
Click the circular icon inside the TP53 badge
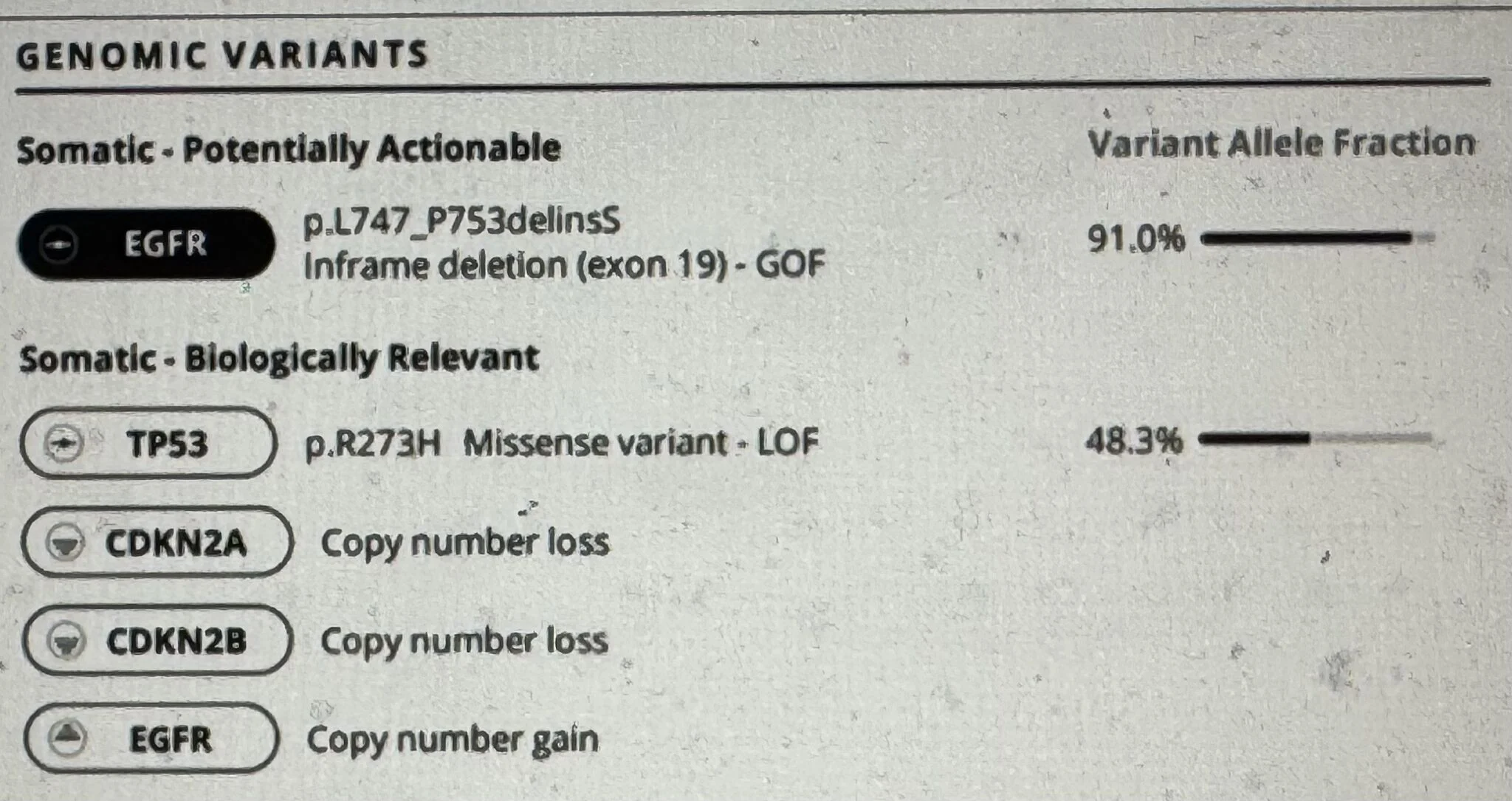pos(63,443)
